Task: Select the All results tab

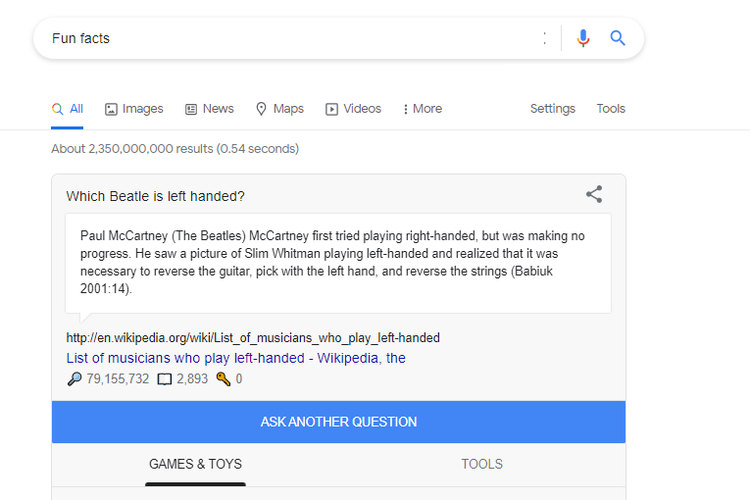Action: click(x=68, y=109)
